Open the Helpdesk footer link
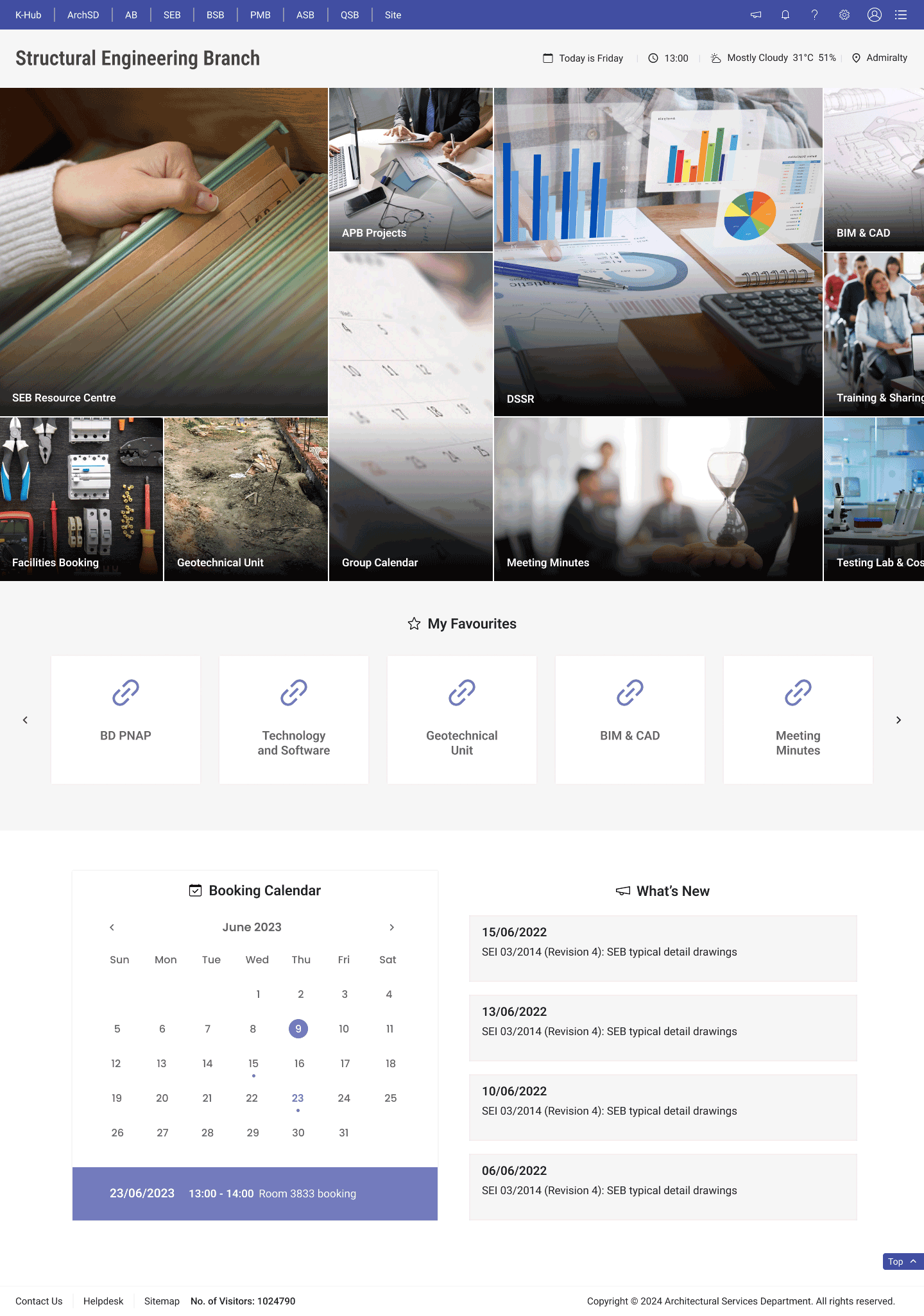The width and height of the screenshot is (924, 1316). pyautogui.click(x=103, y=1301)
